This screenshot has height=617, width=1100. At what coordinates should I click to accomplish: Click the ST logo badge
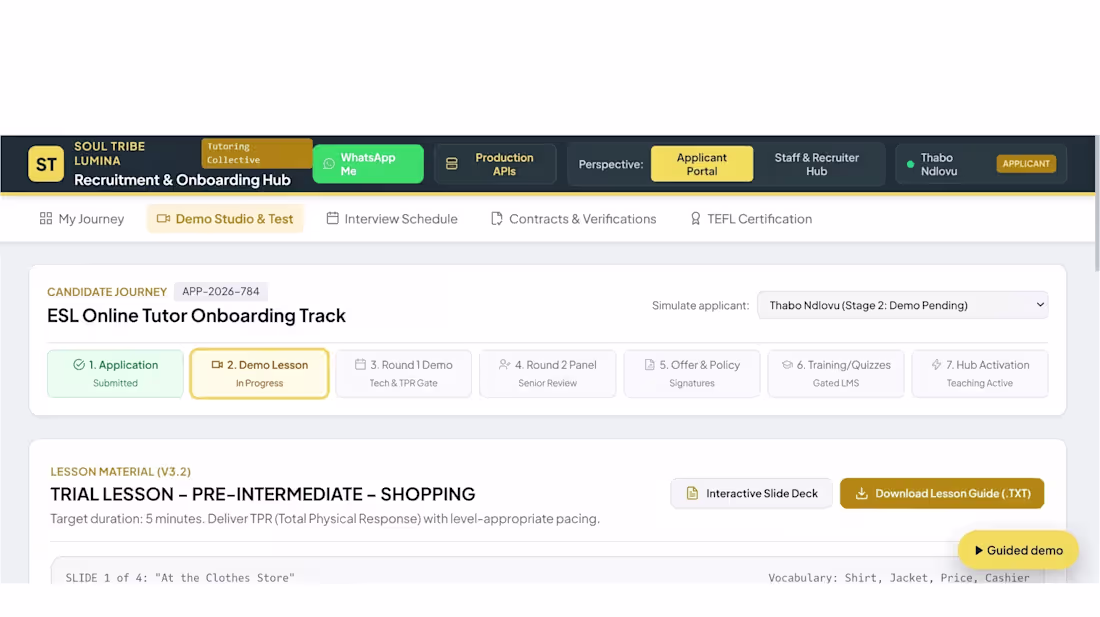click(x=46, y=164)
